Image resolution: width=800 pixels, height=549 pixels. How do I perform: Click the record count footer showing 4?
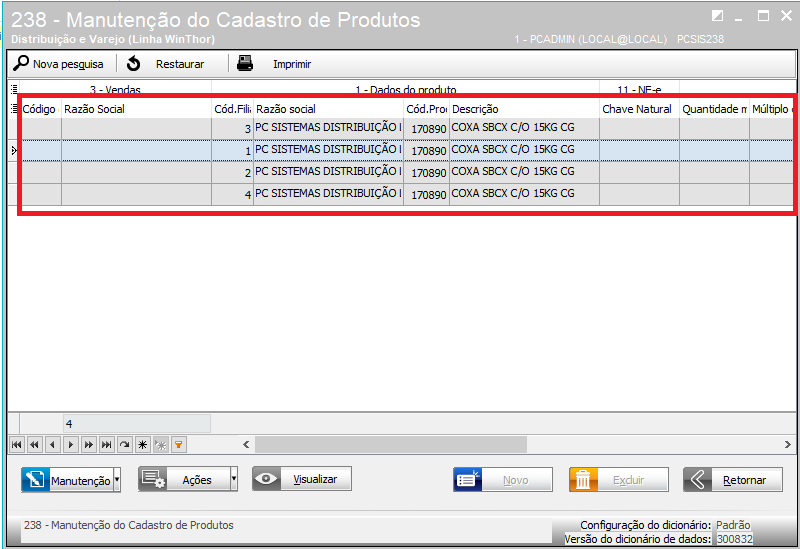[137, 423]
